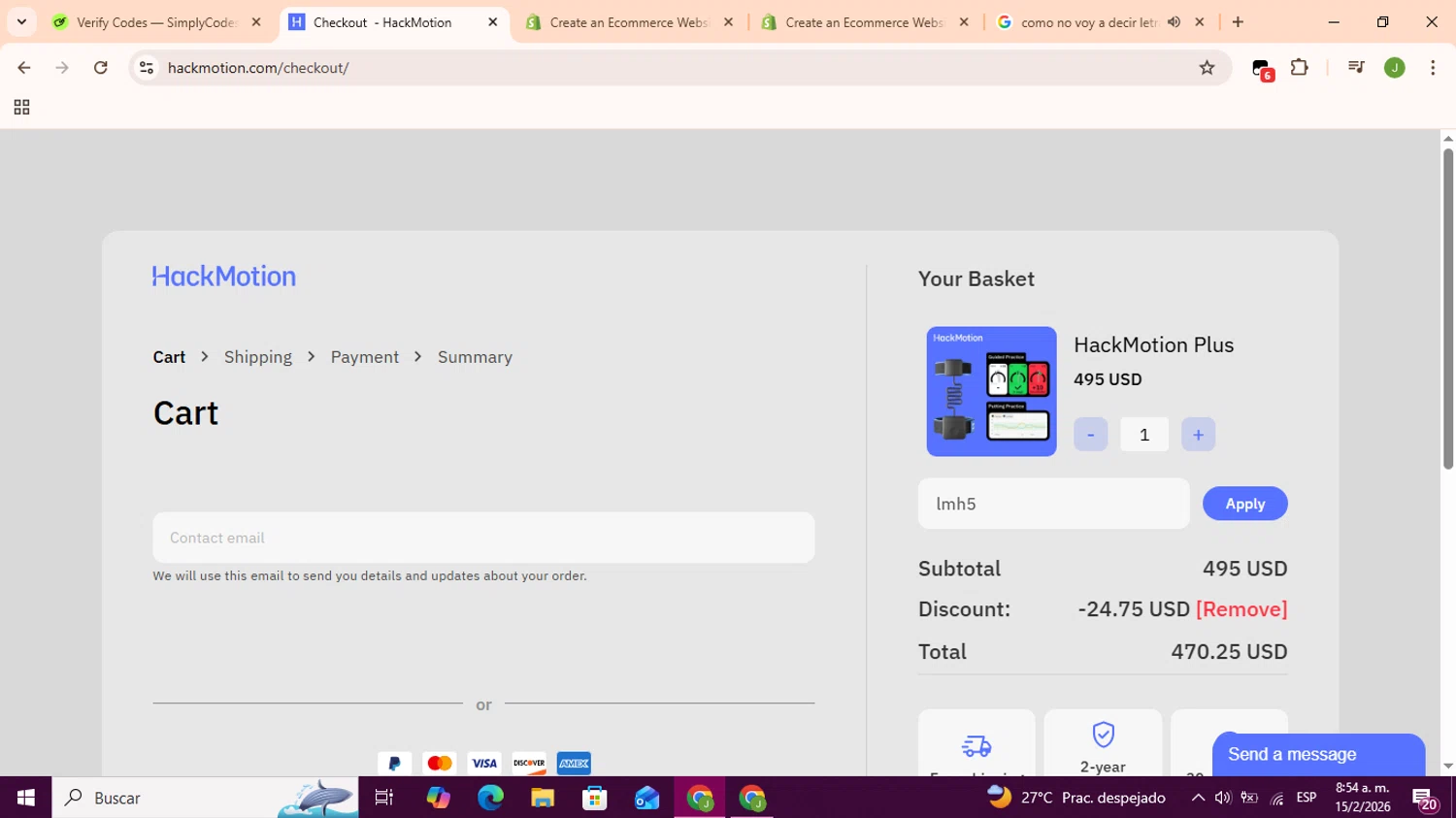1456x818 pixels.
Task: Click the Visa payment icon
Action: [484, 764]
